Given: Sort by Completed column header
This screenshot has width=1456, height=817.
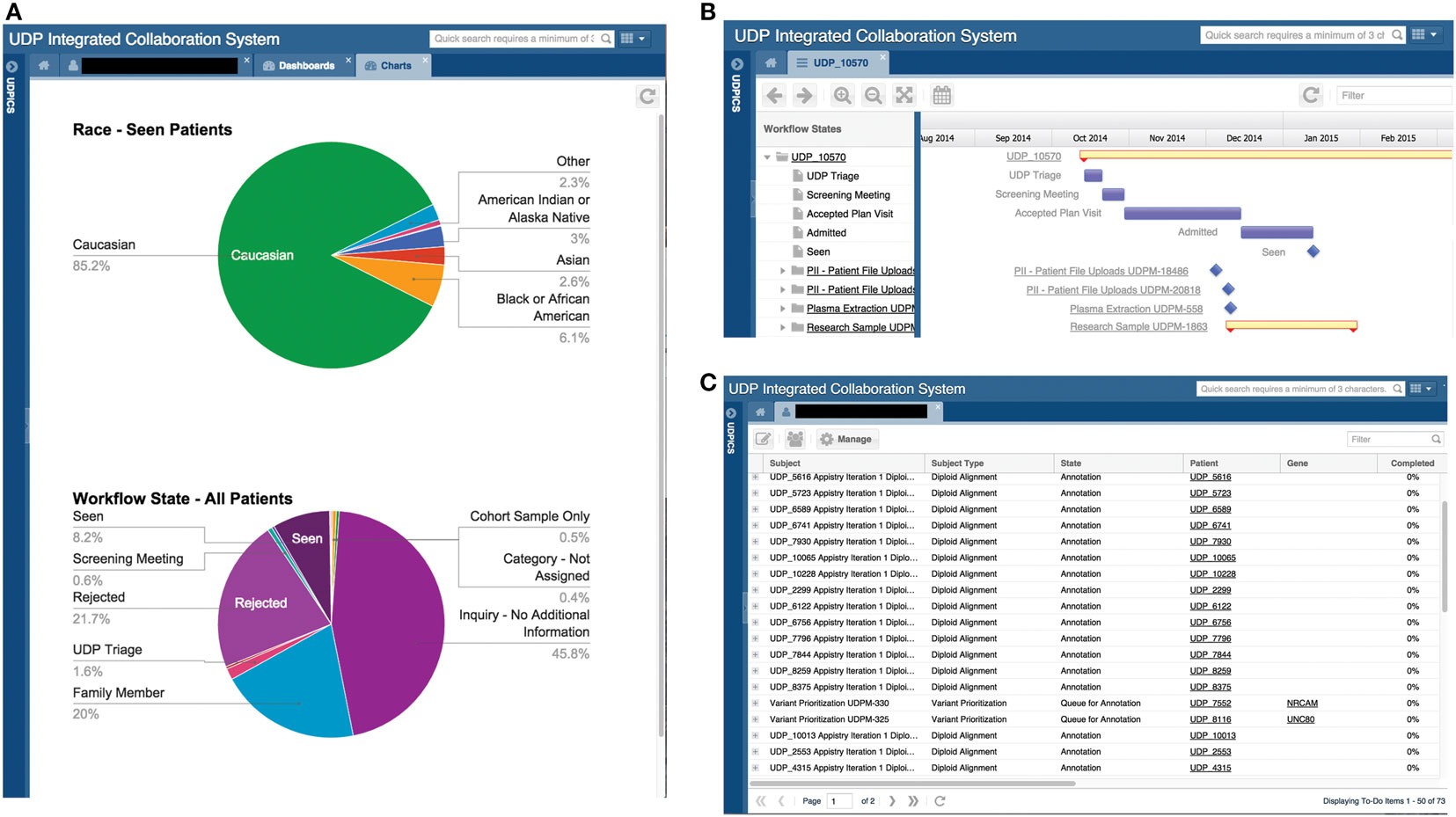Looking at the screenshot, I should click(x=1412, y=463).
